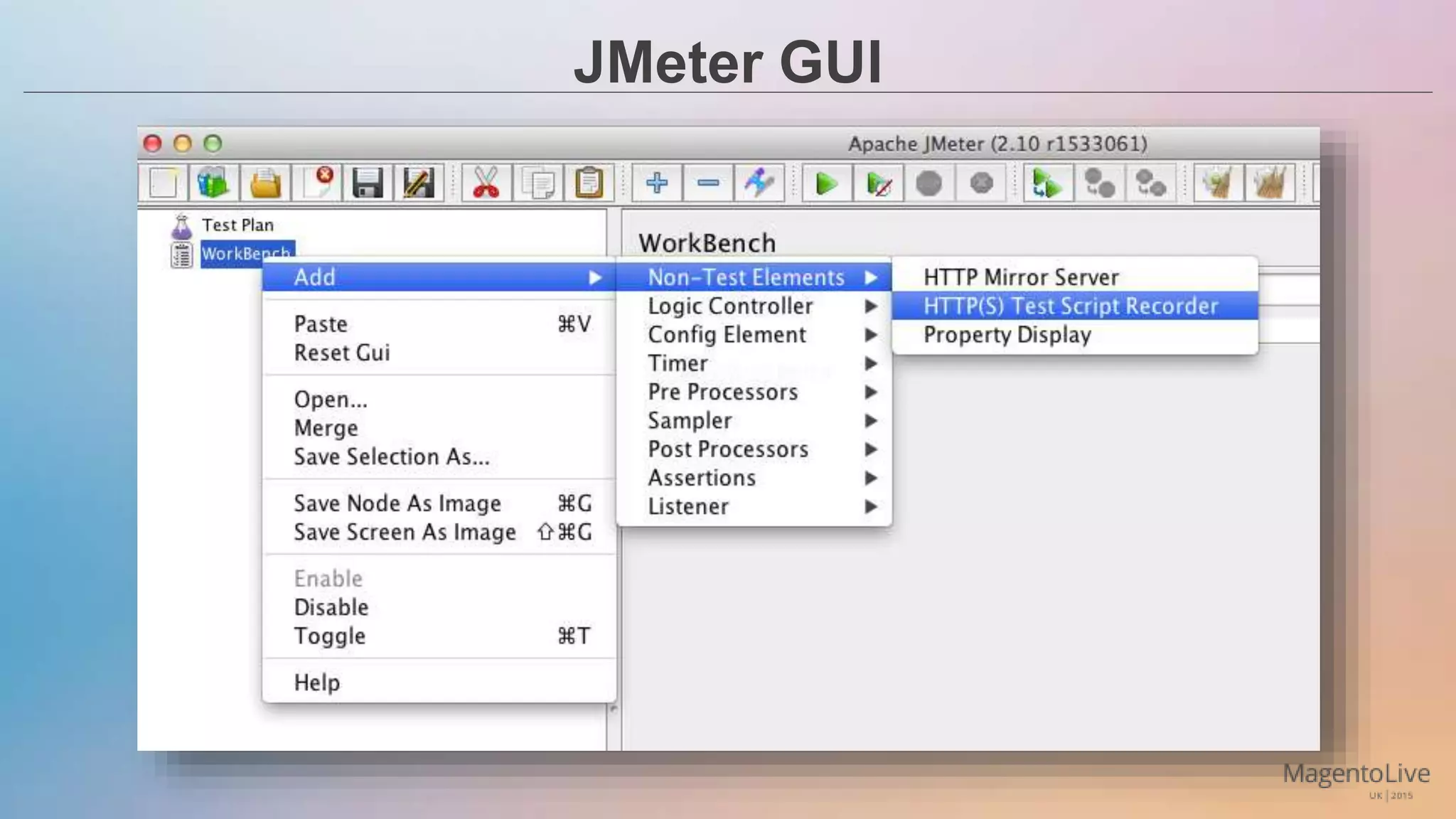Select HTTP(S) Test Script Recorder
The height and width of the screenshot is (819, 1456).
pos(1075,306)
